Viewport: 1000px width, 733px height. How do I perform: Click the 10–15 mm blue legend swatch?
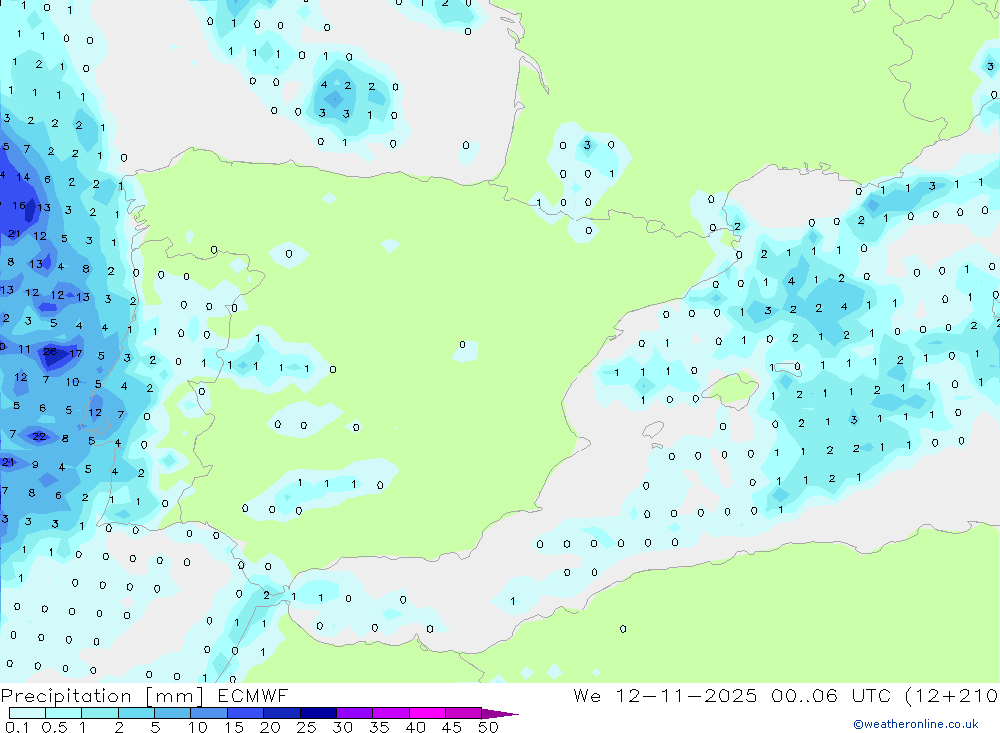coord(209,713)
